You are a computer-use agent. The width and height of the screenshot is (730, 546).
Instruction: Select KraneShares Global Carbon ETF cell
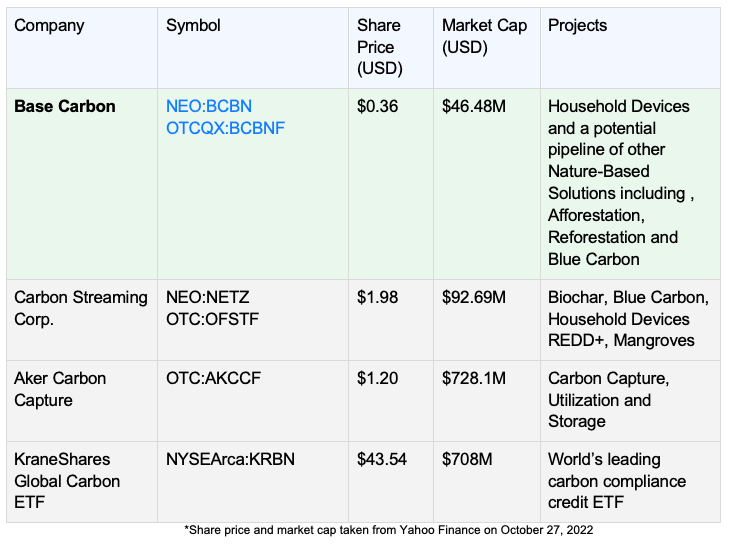(67, 481)
